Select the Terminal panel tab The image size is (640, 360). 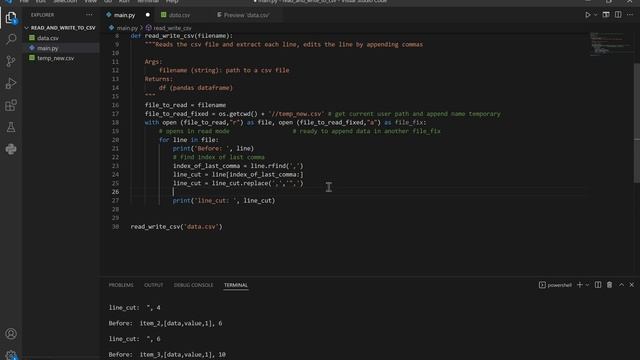[x=236, y=285]
